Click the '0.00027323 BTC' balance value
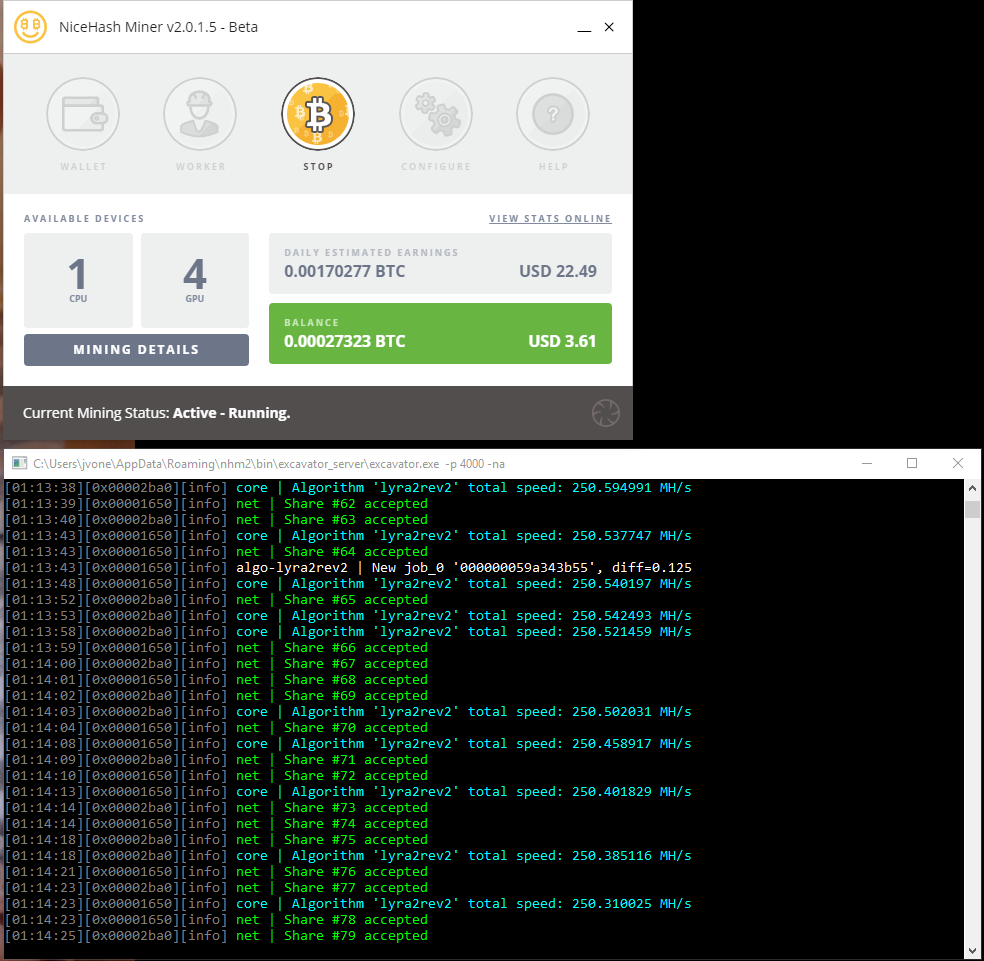 pos(345,341)
